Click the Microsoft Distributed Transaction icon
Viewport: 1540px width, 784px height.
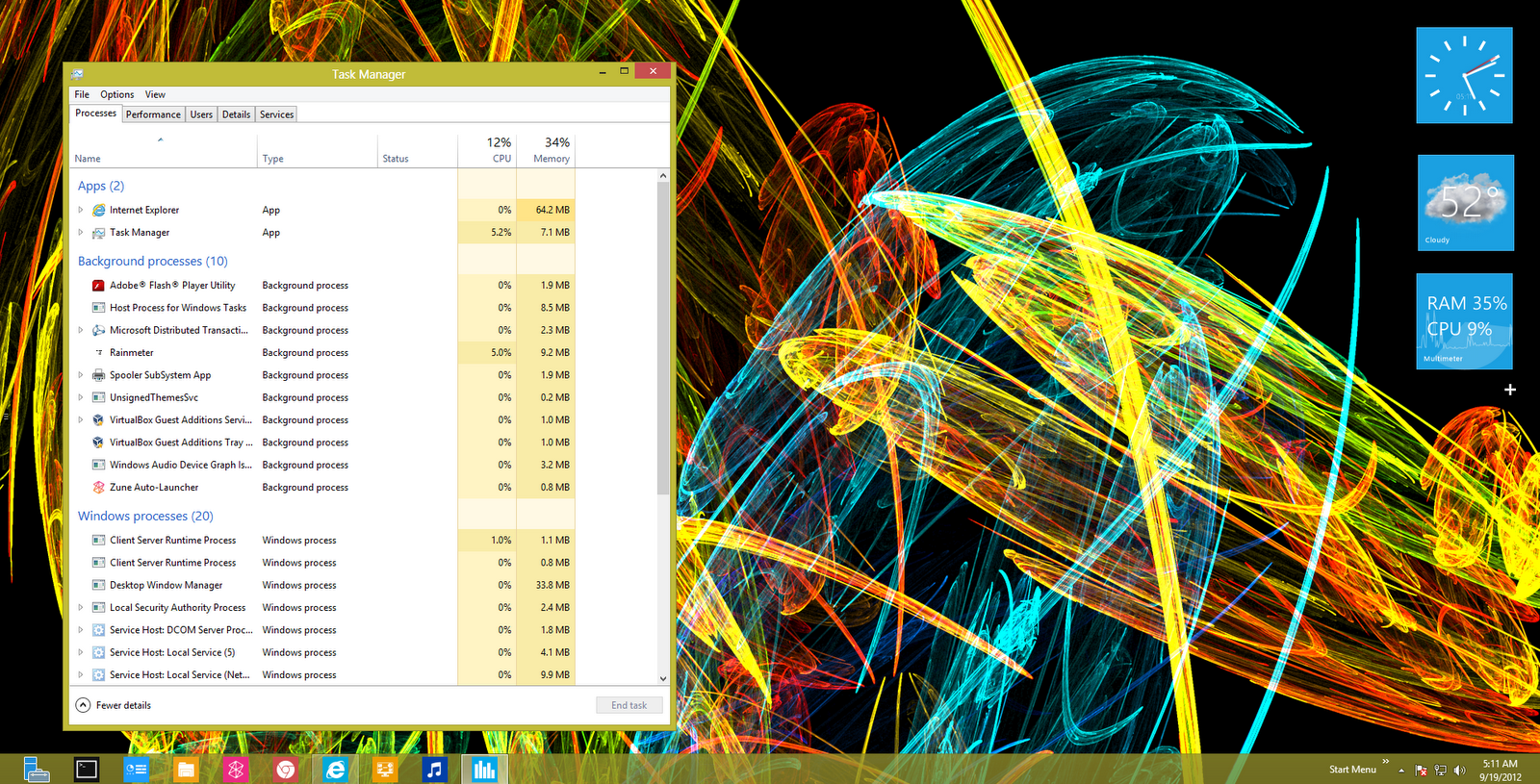point(98,330)
